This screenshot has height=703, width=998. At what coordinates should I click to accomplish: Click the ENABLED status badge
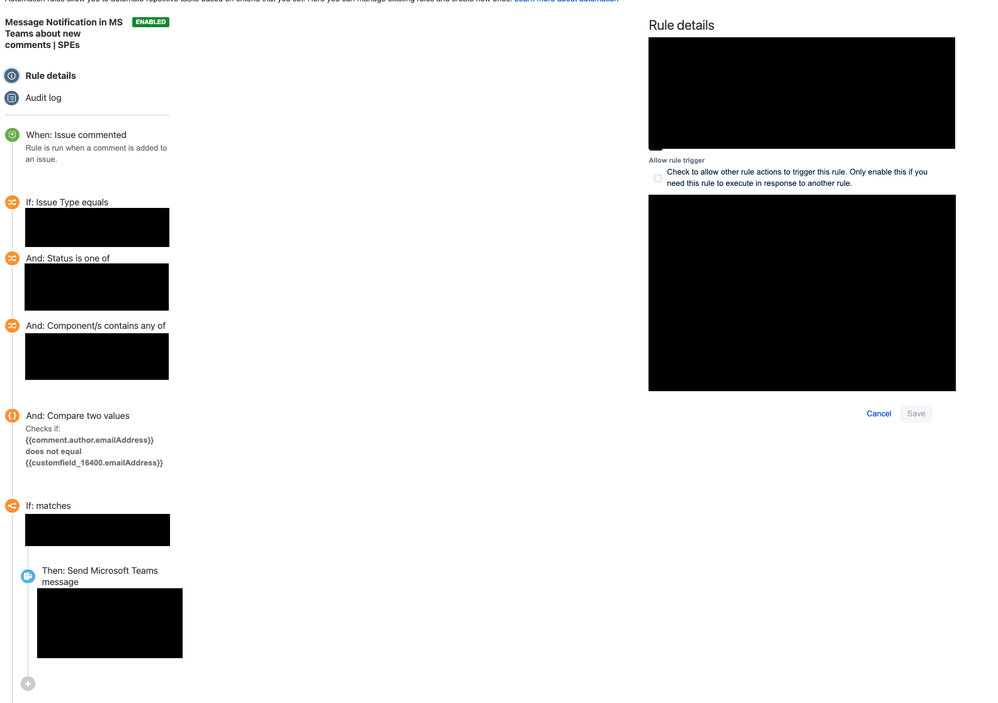[150, 20]
